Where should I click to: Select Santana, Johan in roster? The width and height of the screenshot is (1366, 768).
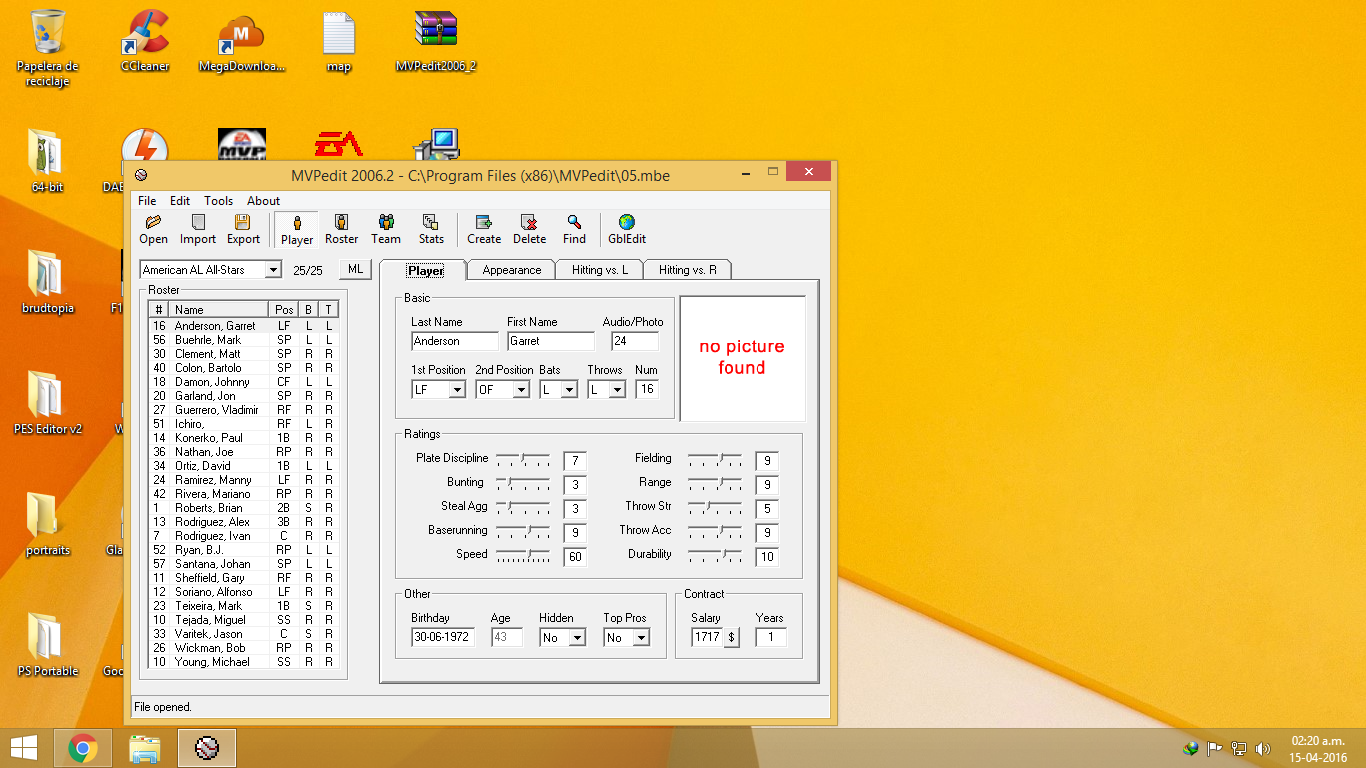point(244,564)
